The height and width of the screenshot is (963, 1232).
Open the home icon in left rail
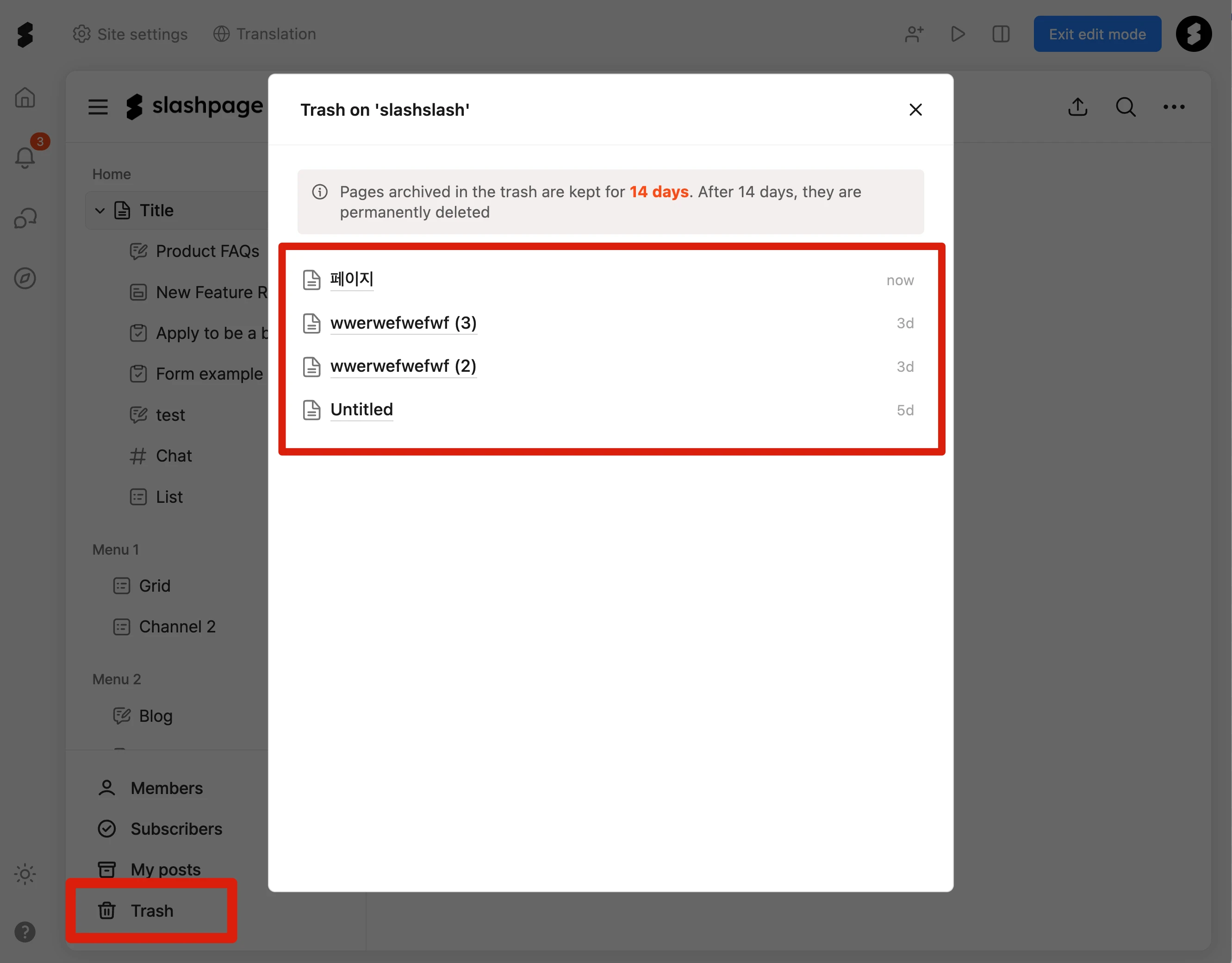click(x=25, y=98)
